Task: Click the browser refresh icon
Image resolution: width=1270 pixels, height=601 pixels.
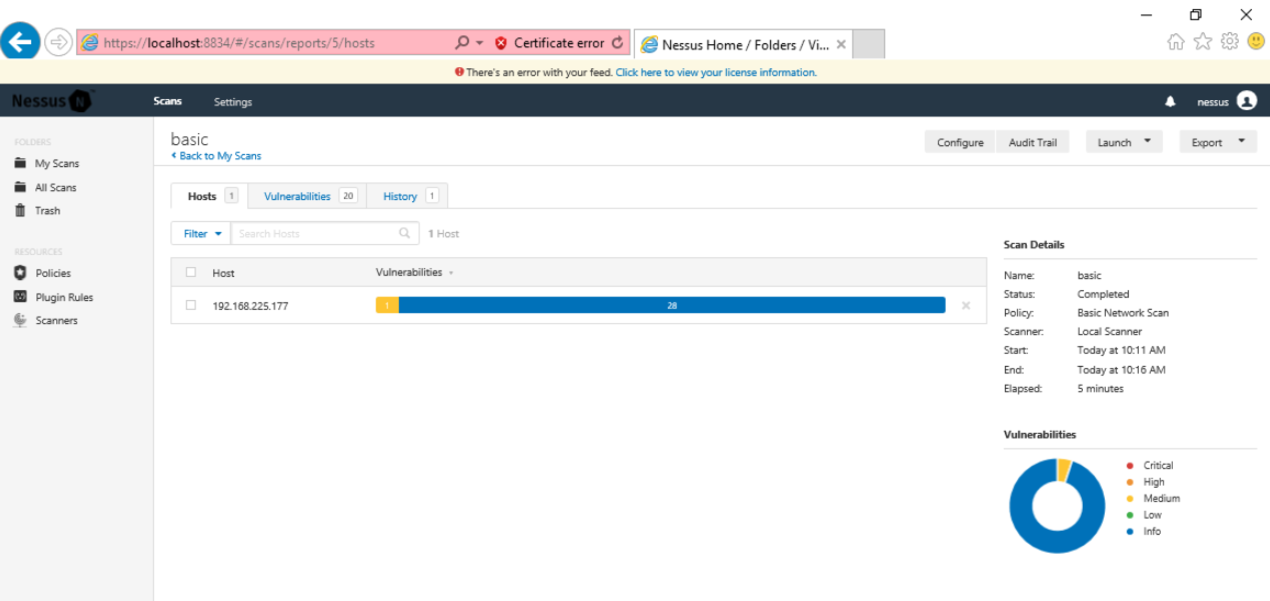Action: point(617,43)
